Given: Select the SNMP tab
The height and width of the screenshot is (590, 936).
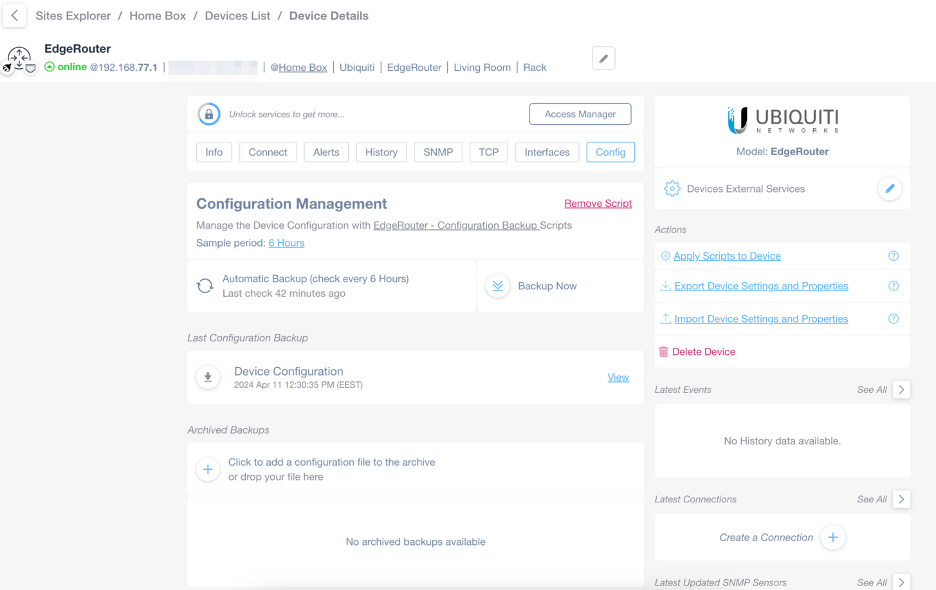Looking at the screenshot, I should tap(438, 152).
